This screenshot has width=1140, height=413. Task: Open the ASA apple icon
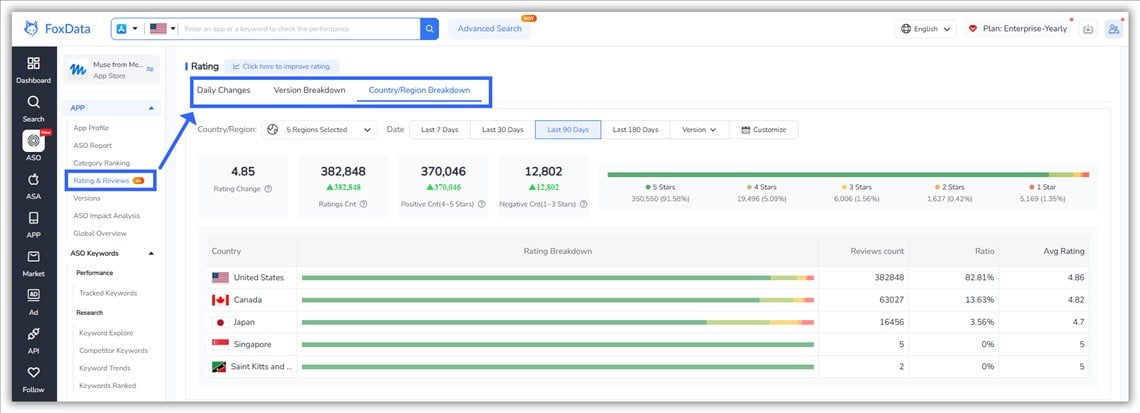pyautogui.click(x=33, y=180)
